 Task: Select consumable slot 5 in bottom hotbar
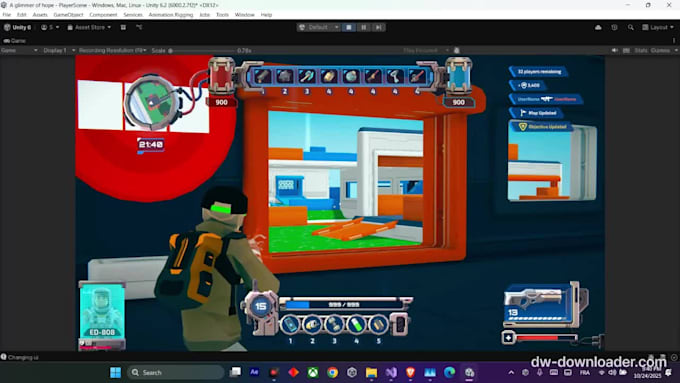coord(379,324)
